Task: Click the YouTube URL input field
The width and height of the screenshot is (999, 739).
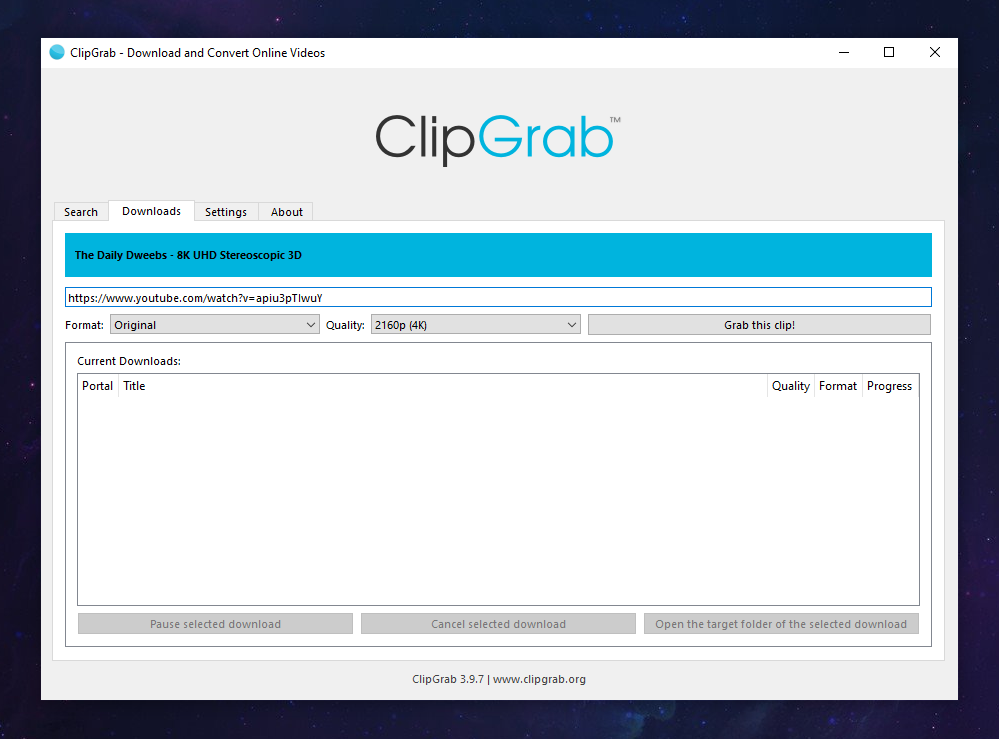Action: tap(498, 298)
